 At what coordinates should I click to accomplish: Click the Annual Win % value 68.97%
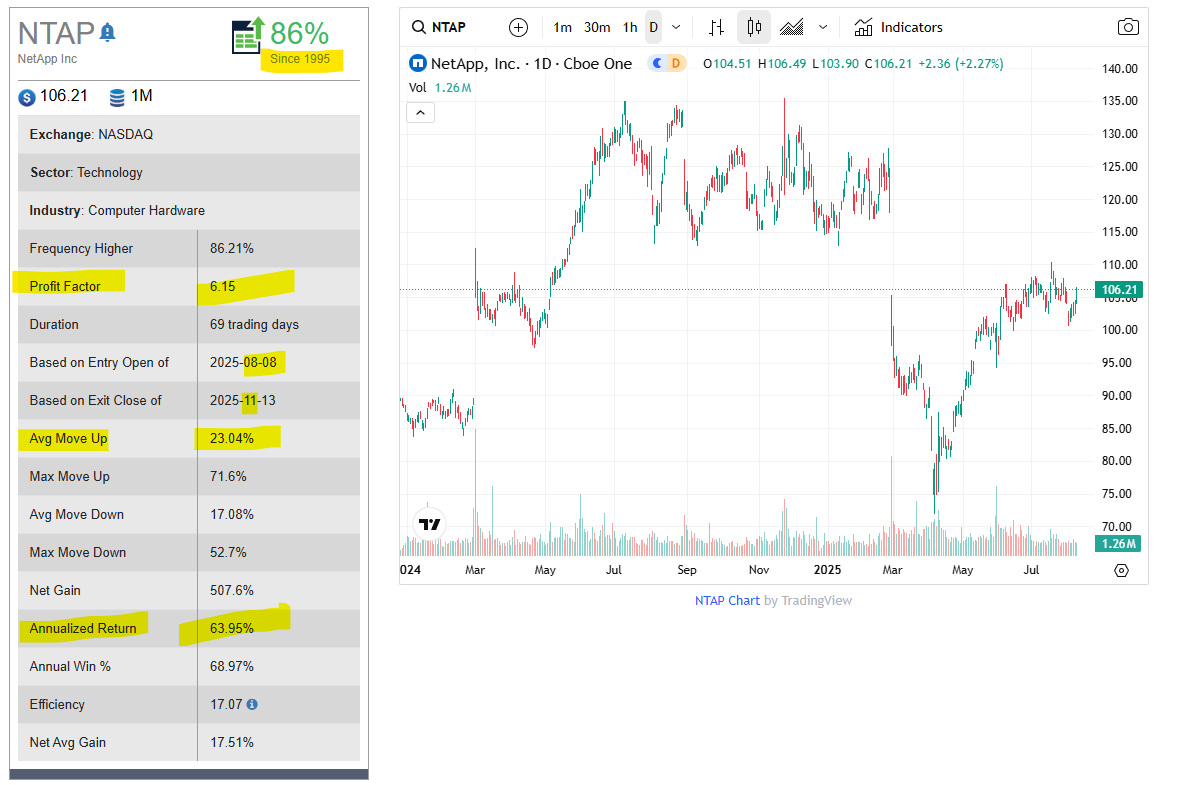coord(232,666)
